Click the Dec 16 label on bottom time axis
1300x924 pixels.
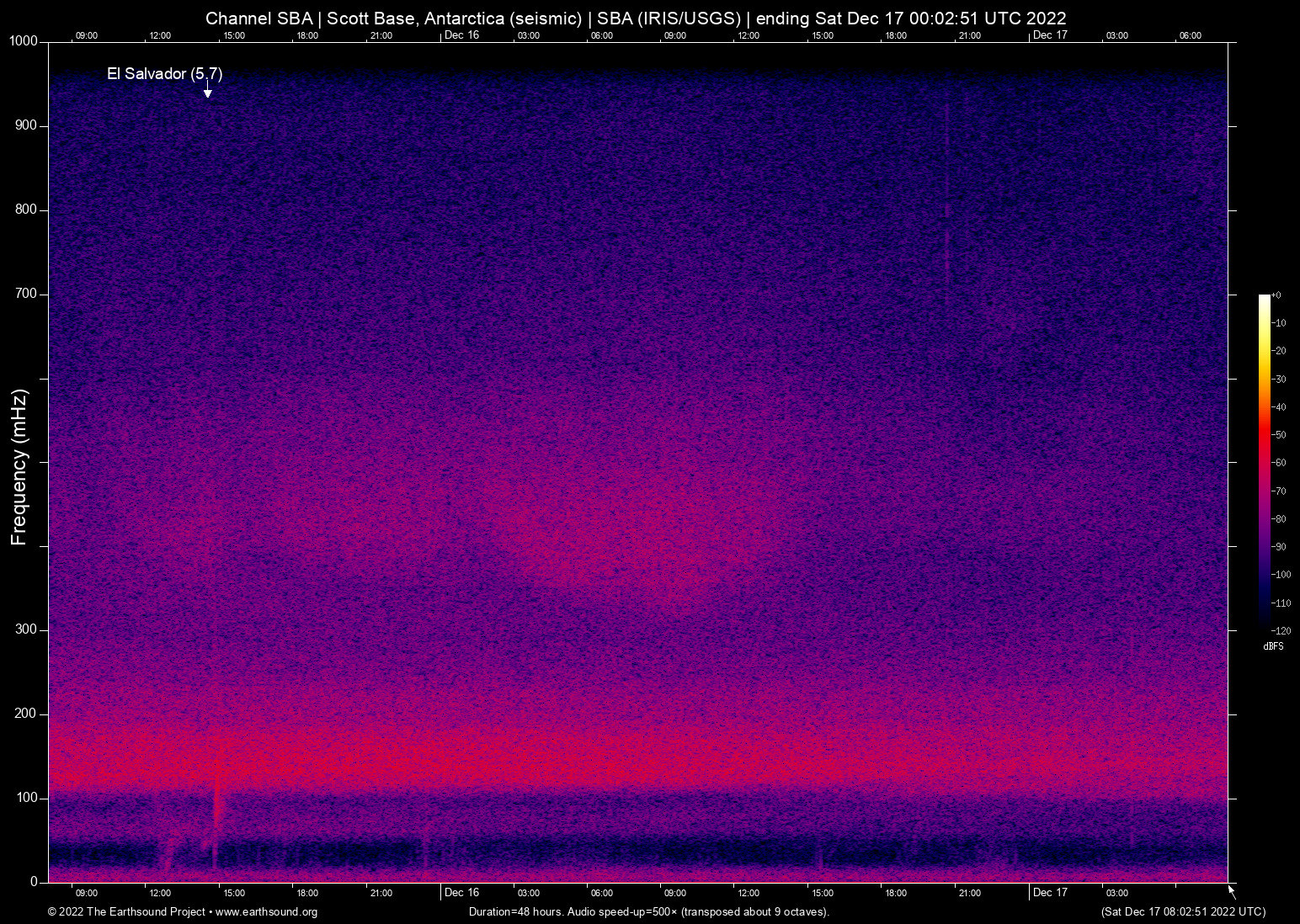click(461, 892)
